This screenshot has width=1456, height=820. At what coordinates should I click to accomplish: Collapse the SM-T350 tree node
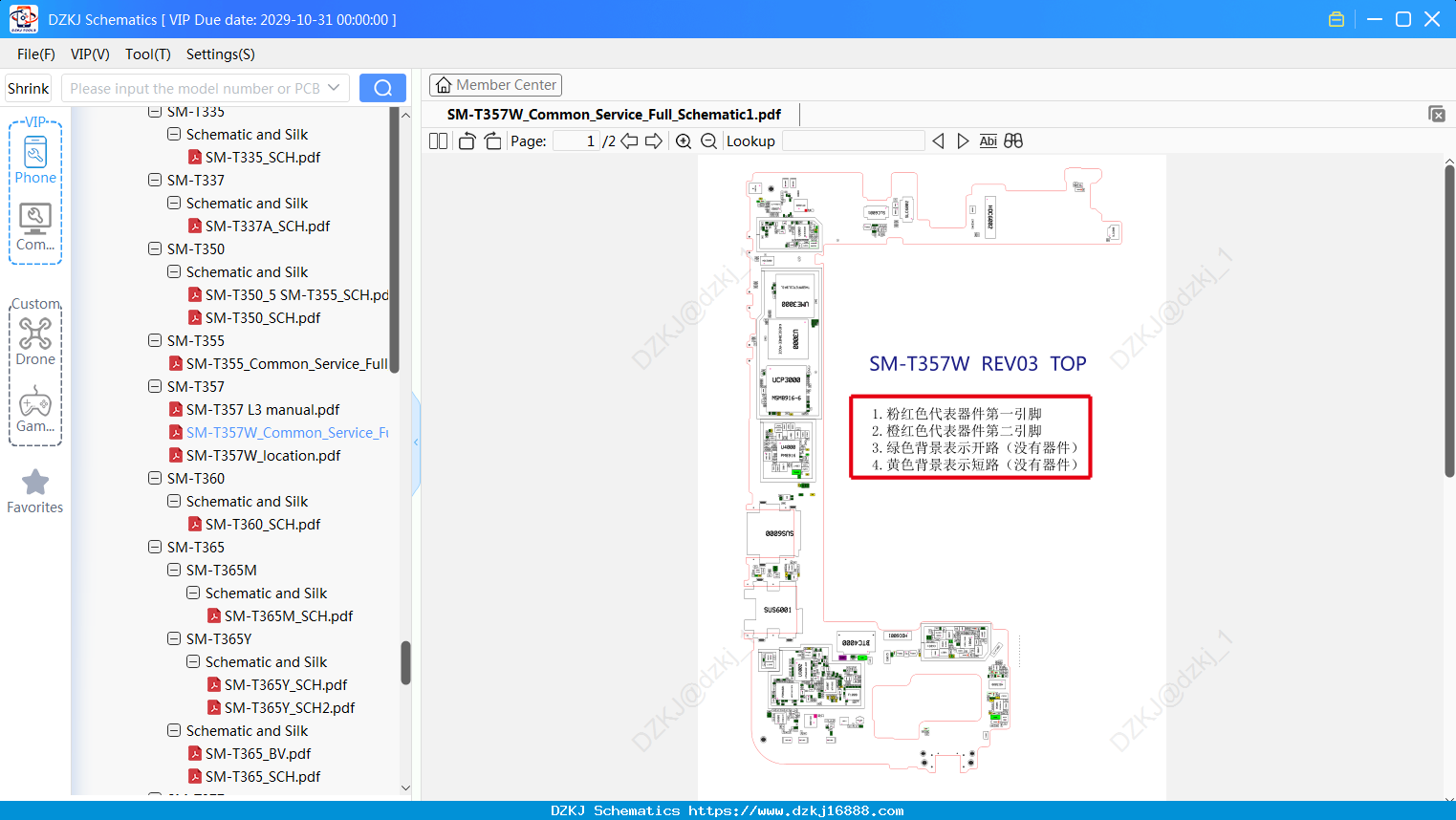[x=155, y=248]
